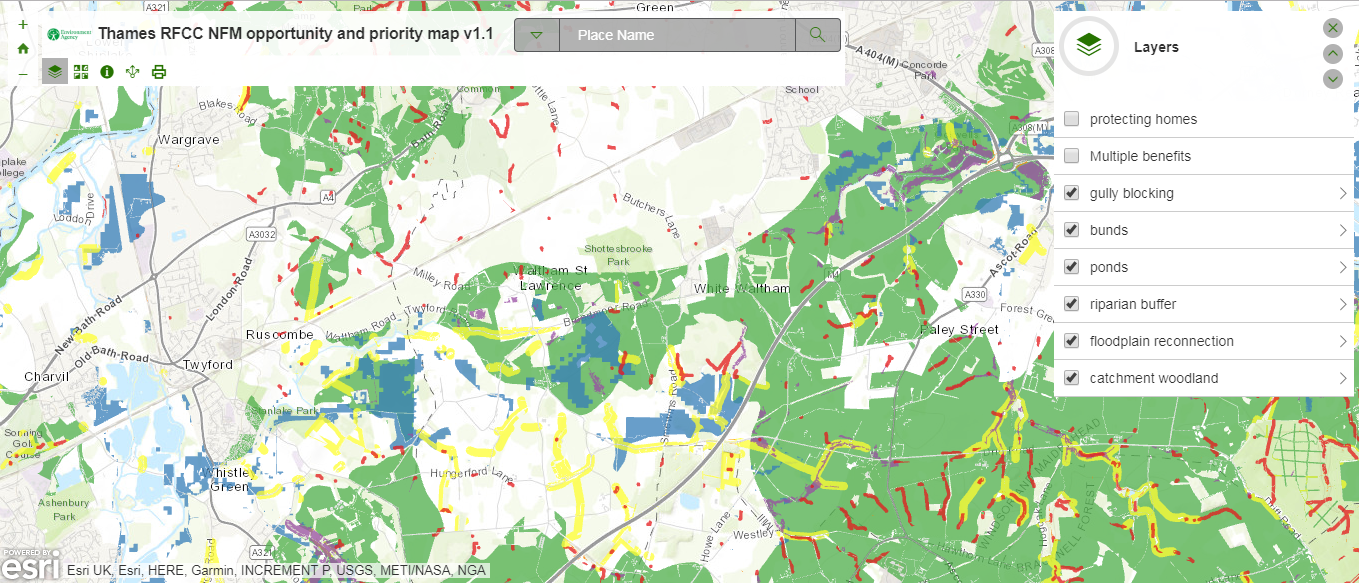The image size is (1359, 583).
Task: Open the information details tool
Action: click(x=107, y=71)
